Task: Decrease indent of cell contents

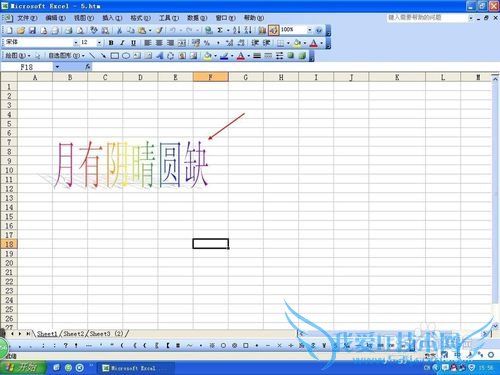Action: point(255,43)
